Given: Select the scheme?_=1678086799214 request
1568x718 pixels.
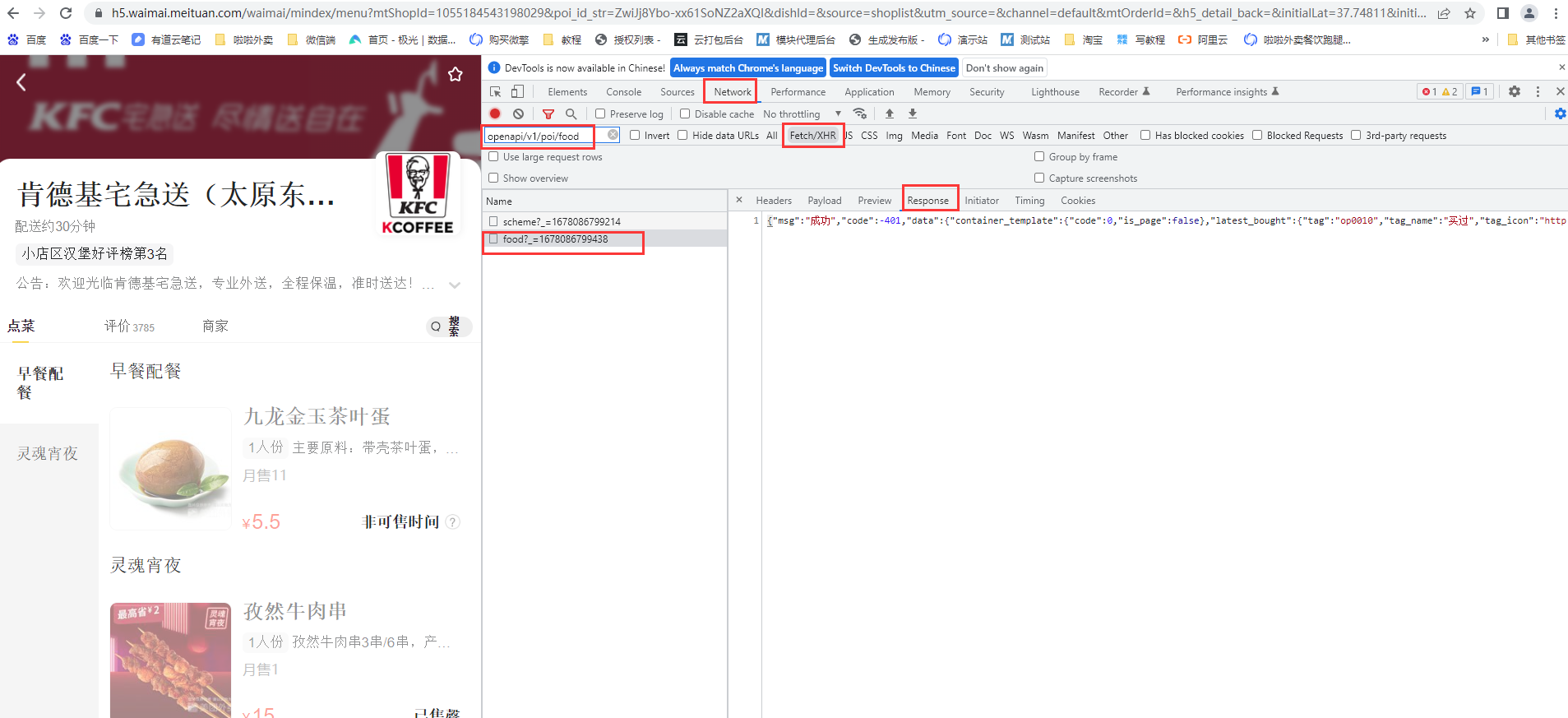Looking at the screenshot, I should (x=604, y=221).
